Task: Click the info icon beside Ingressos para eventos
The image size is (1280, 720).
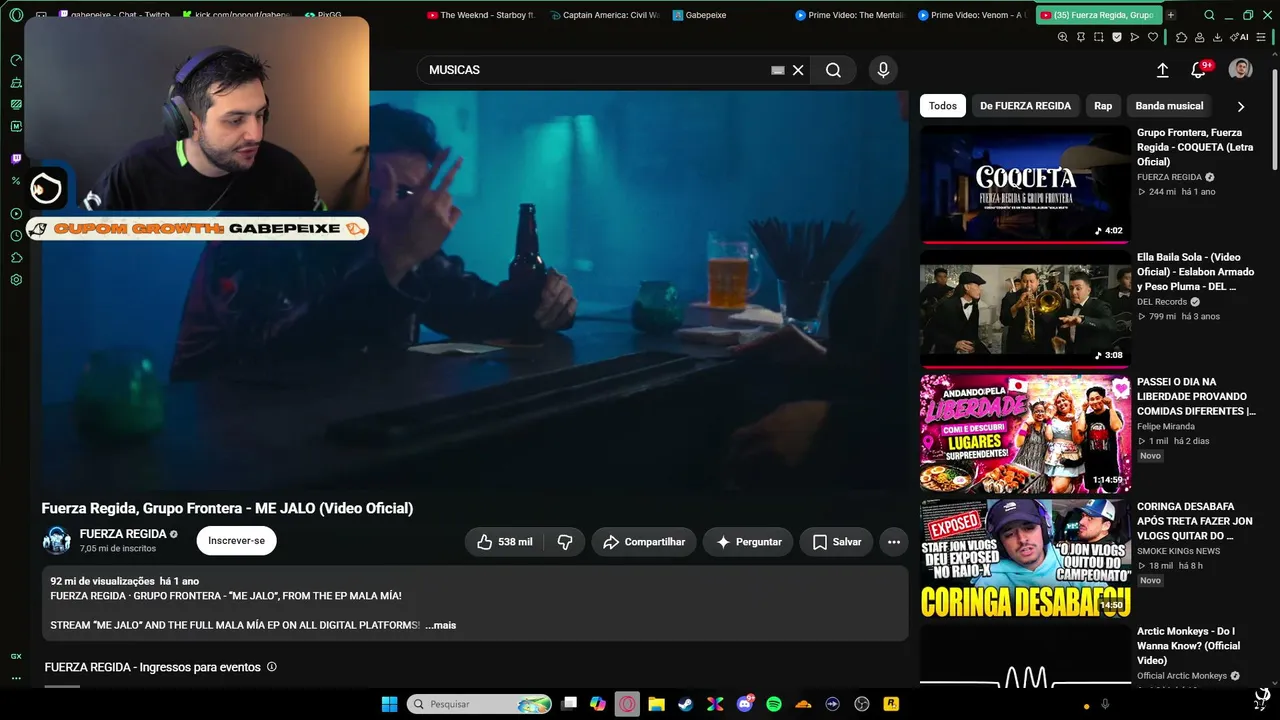Action: [x=272, y=667]
